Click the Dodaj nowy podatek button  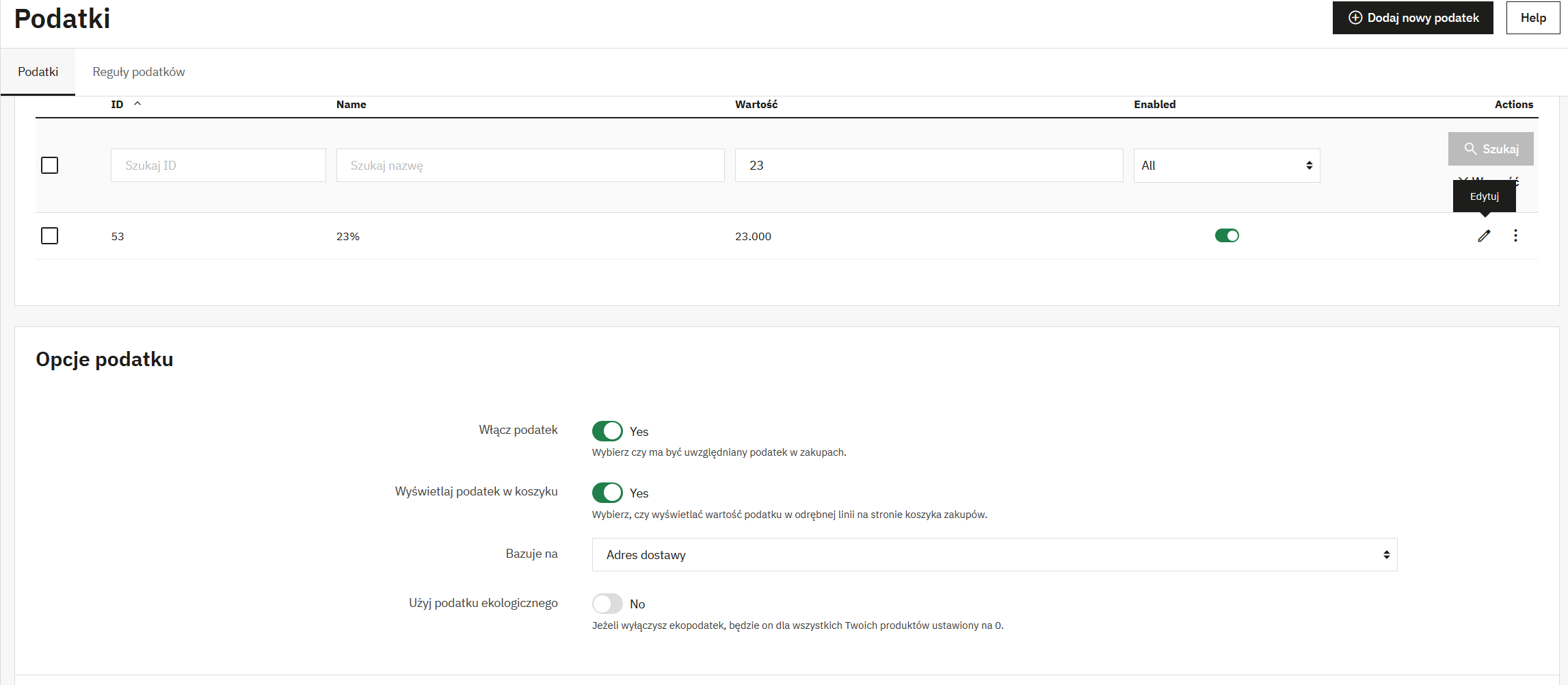pos(1412,18)
